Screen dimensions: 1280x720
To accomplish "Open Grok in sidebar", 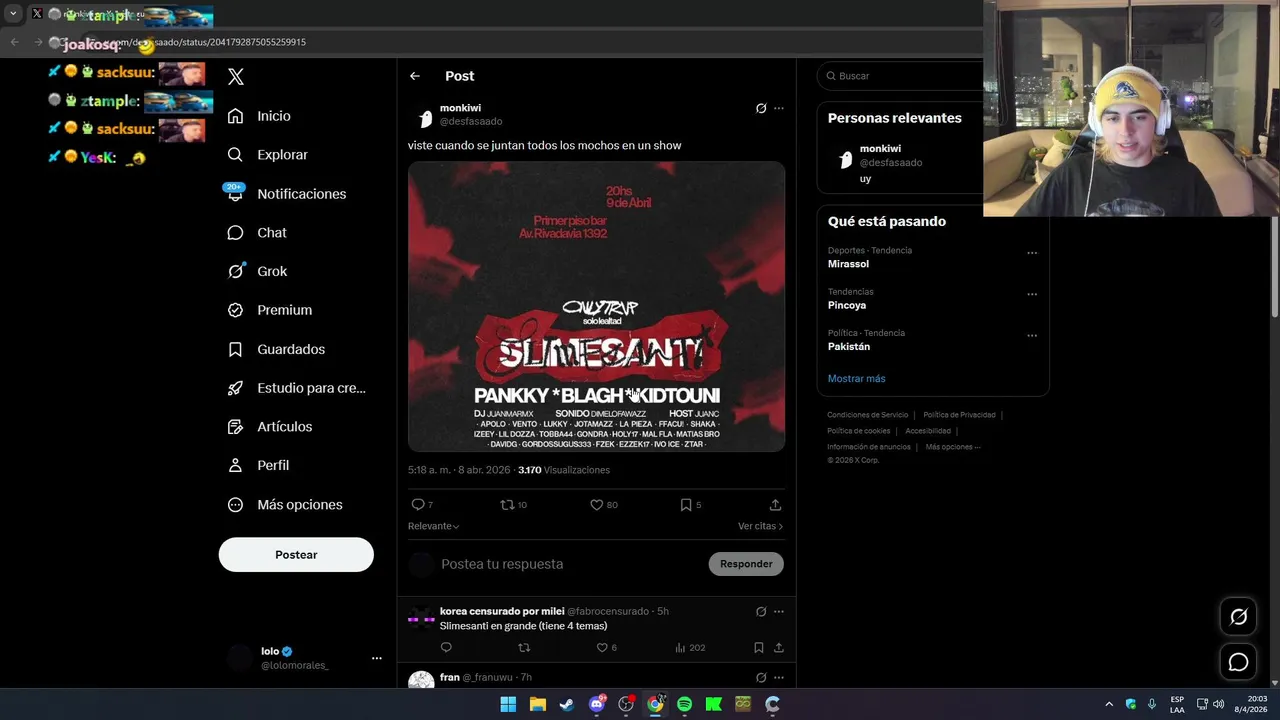I will pyautogui.click(x=257, y=271).
